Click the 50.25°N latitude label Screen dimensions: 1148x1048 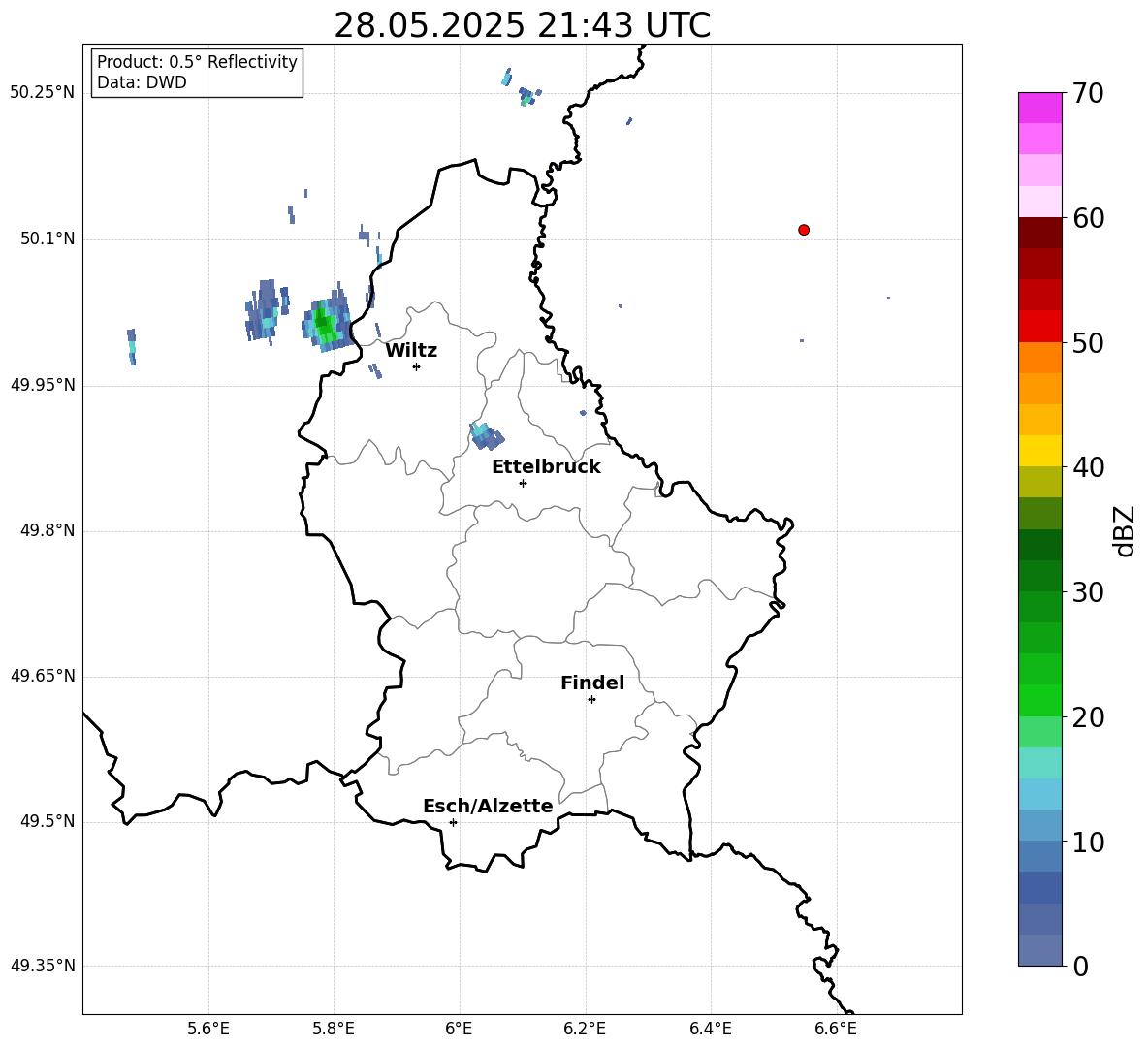(43, 93)
